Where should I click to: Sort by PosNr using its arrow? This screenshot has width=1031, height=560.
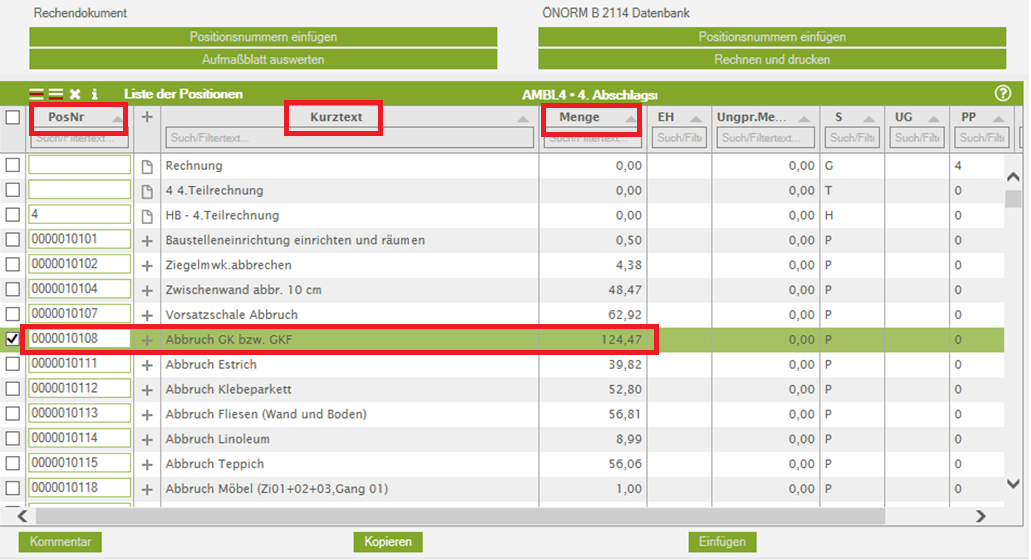[118, 119]
